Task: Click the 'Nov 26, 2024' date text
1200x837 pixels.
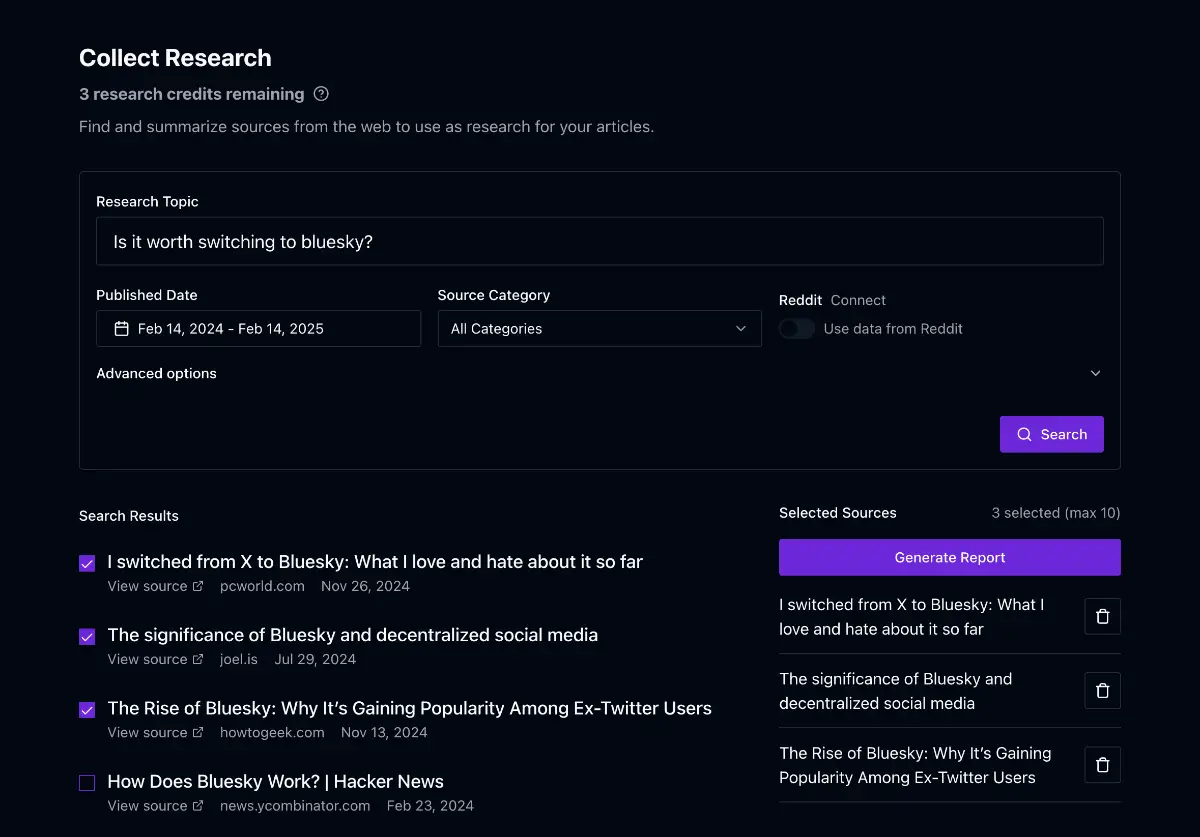Action: click(365, 586)
